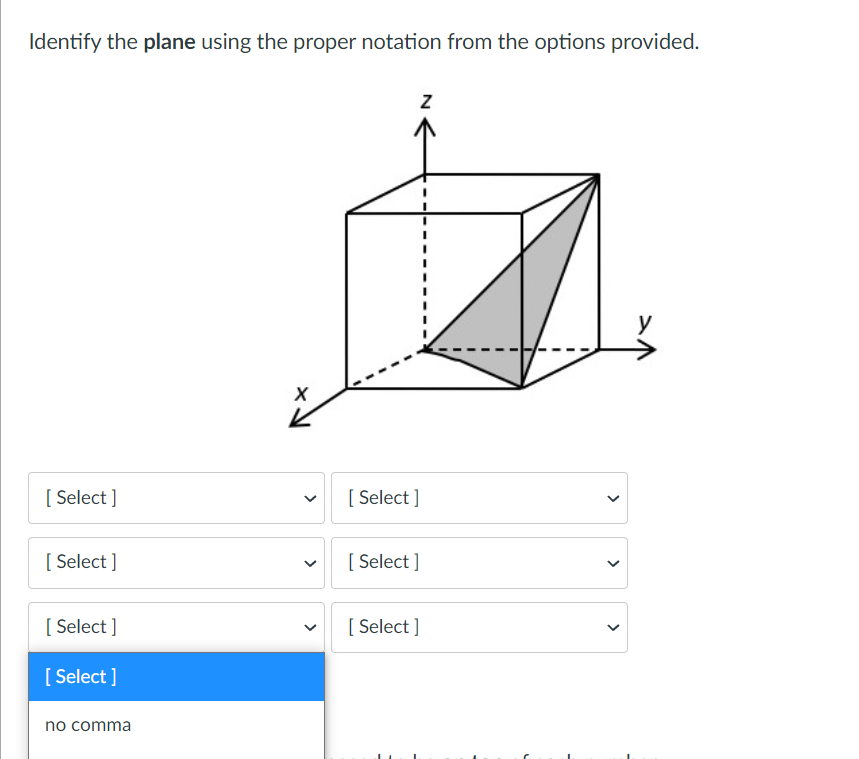The image size is (859, 759).
Task: Open the bottom-right Select dropdown
Action: pyautogui.click(x=479, y=627)
